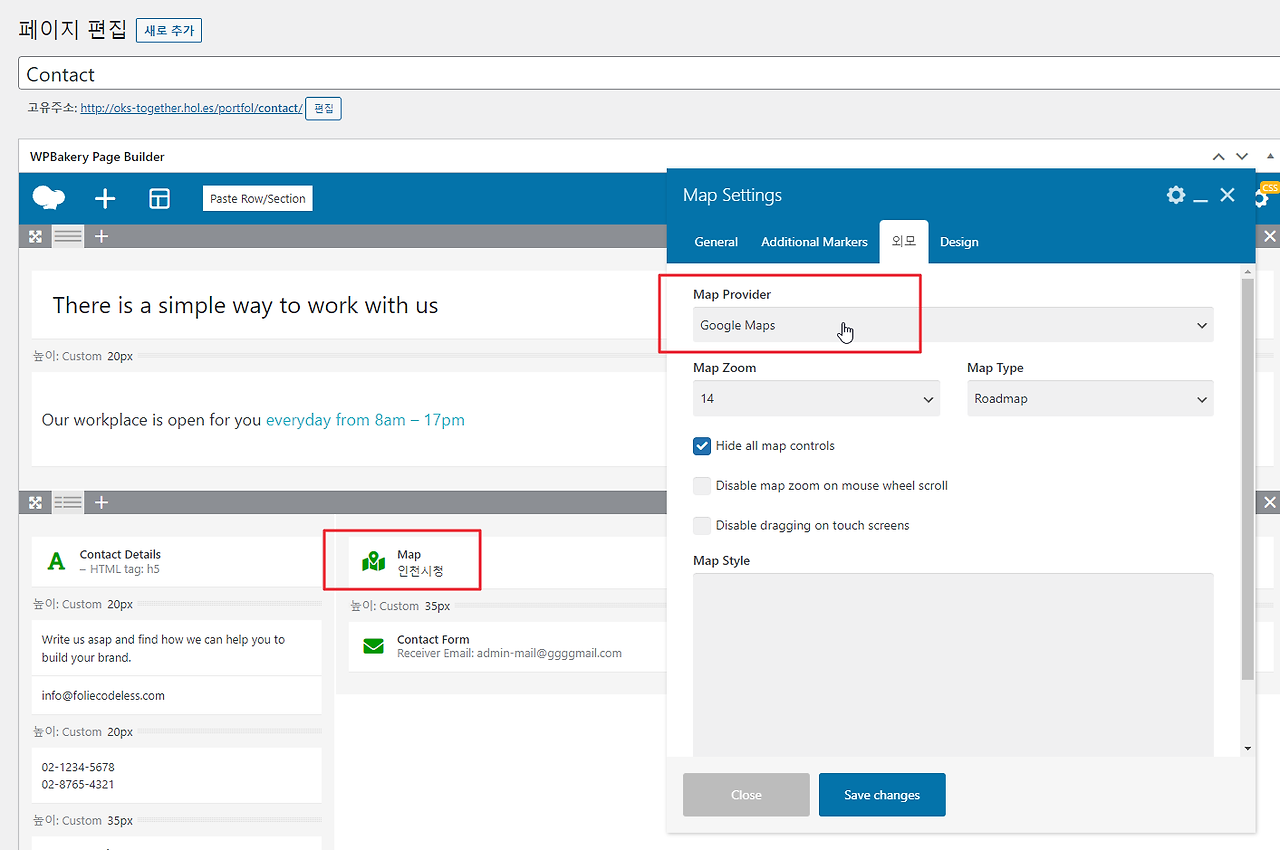Switch to the Additional Markers tab
Screen dimensions: 1280x850
pos(814,242)
